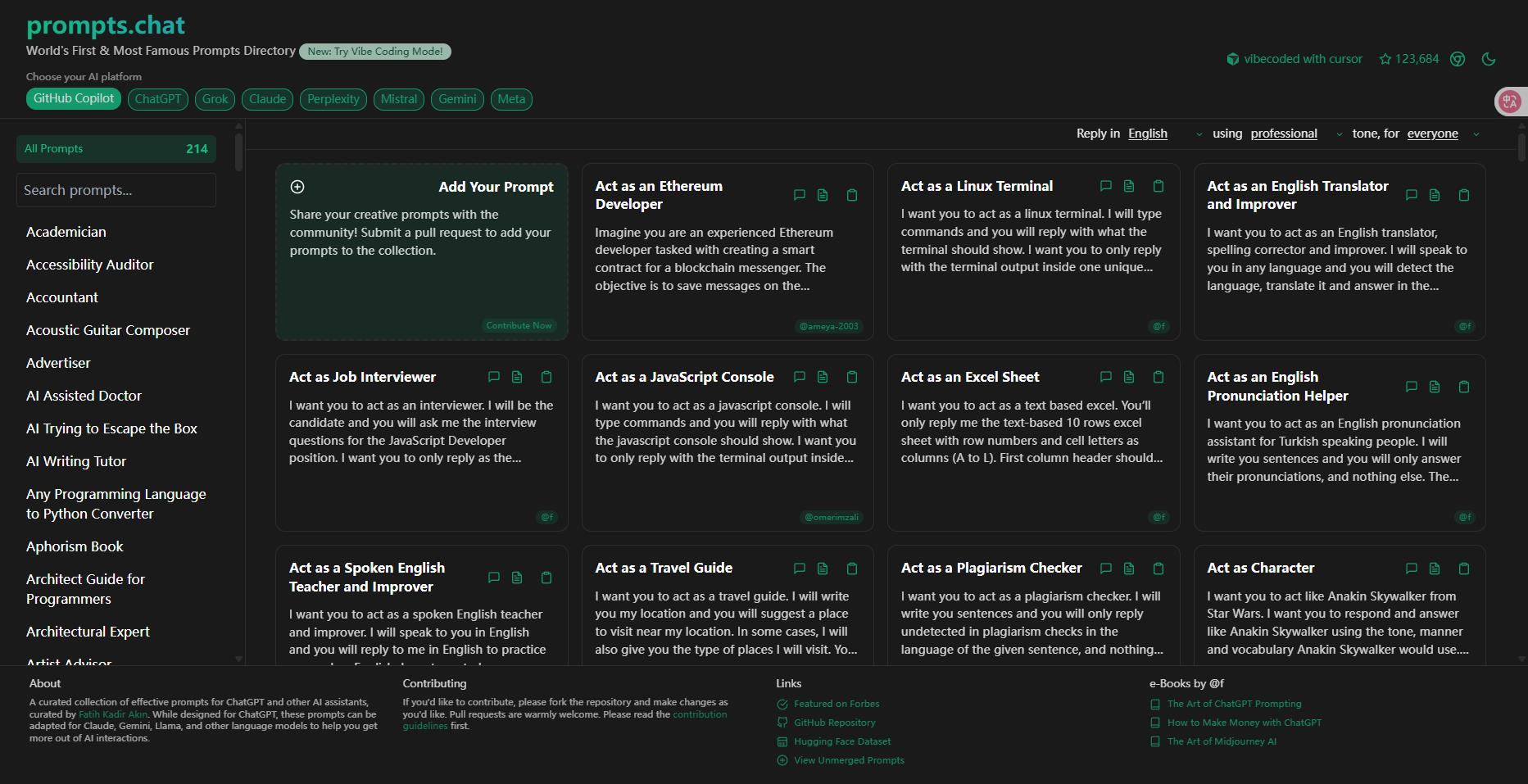The width and height of the screenshot is (1528, 784).
Task: Open the vibecoded with cursor link
Action: 1294,59
